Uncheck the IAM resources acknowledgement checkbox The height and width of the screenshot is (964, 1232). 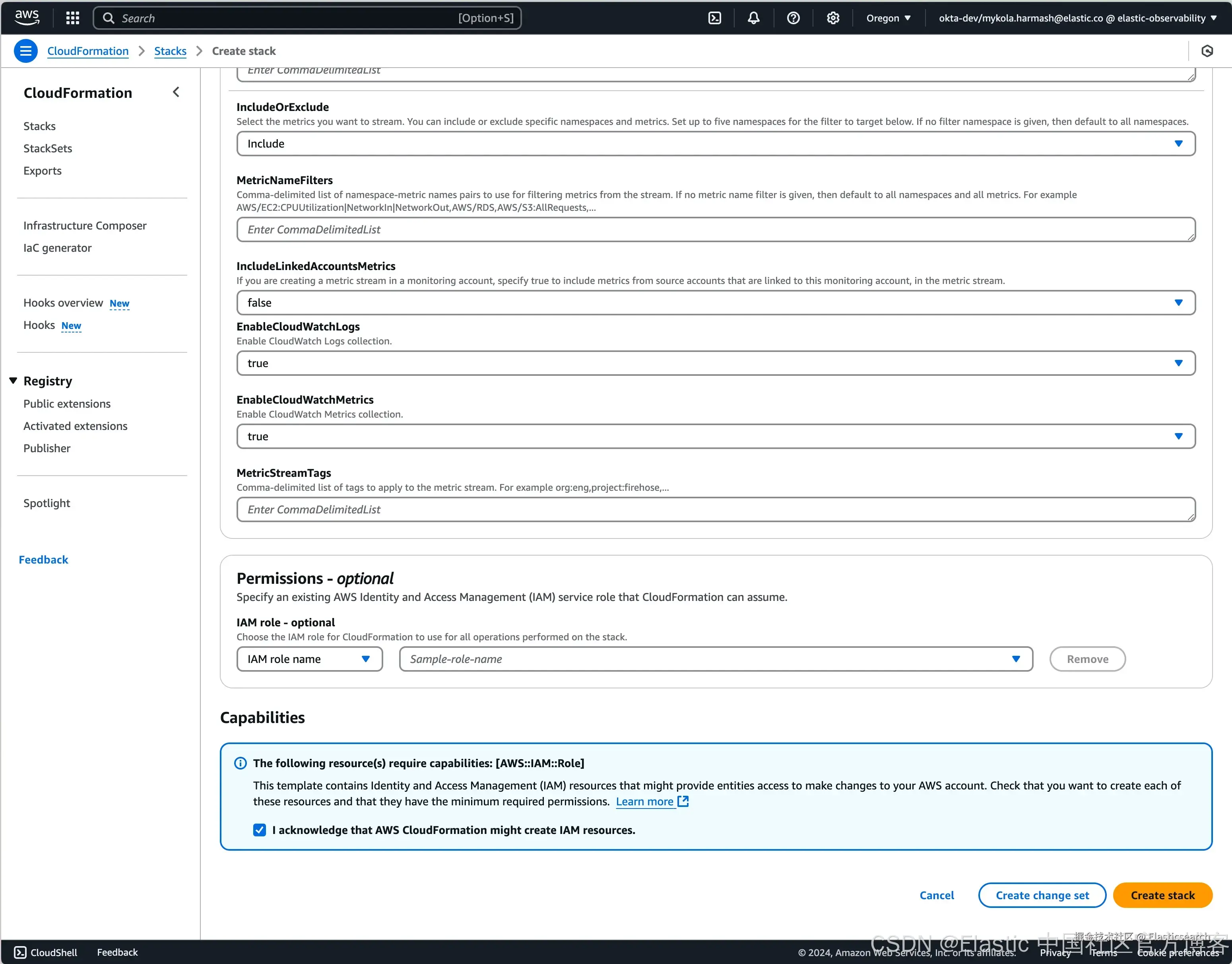(260, 830)
